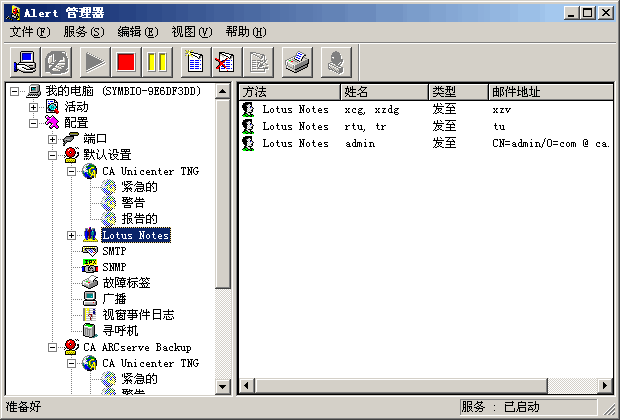Click the delete item toolbar icon
Image resolution: width=620 pixels, height=420 pixels.
pos(226,62)
